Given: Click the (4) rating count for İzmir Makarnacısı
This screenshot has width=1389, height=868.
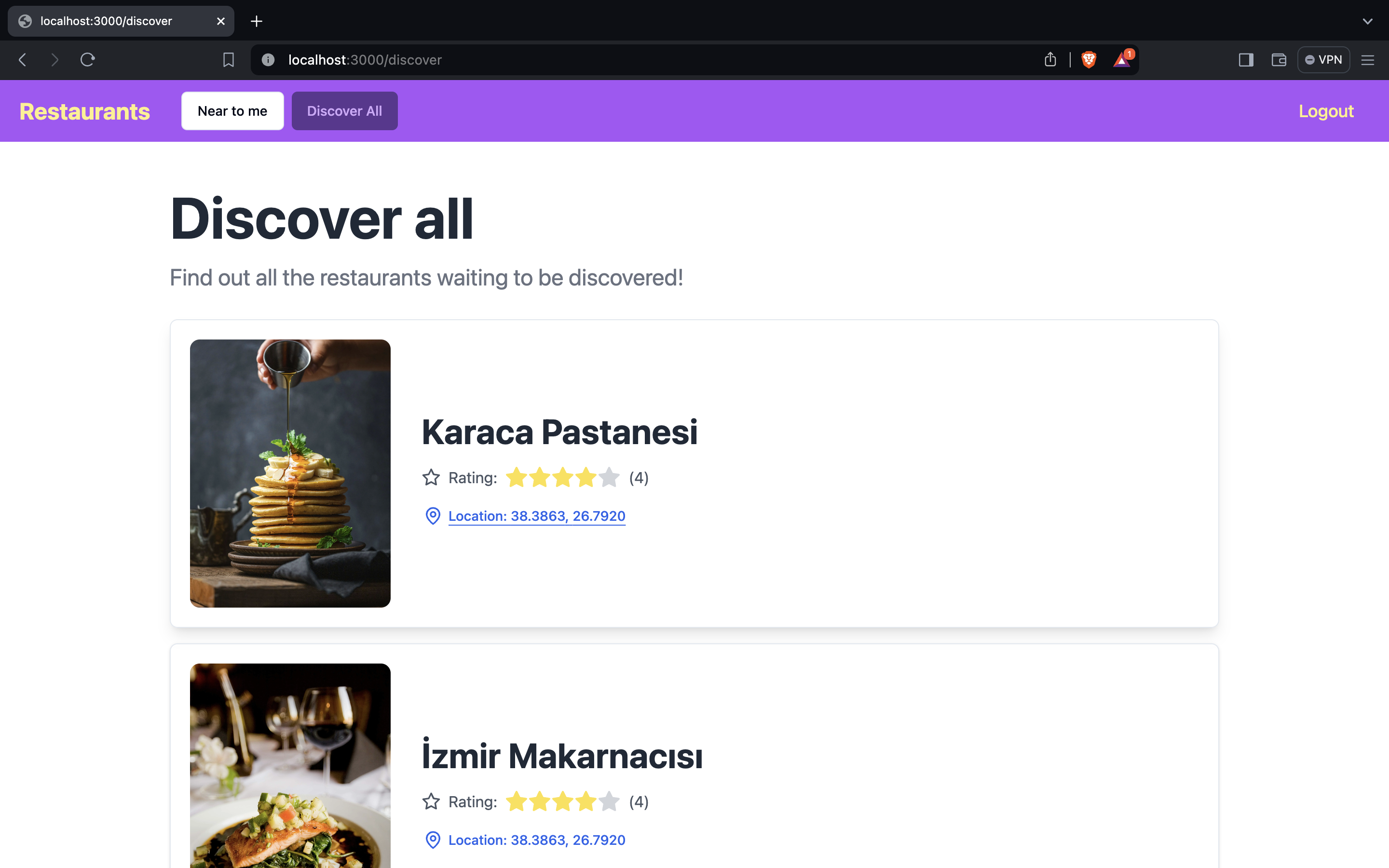Looking at the screenshot, I should [x=639, y=801].
